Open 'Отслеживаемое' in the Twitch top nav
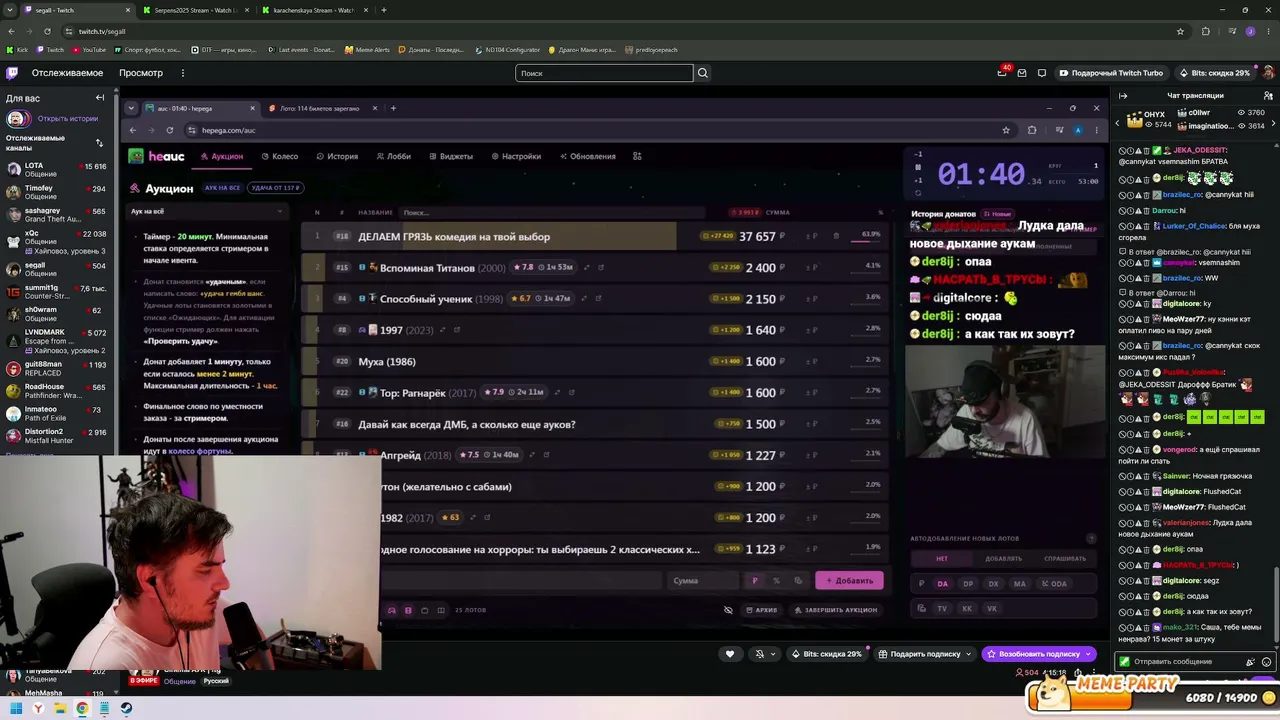Screen dimensions: 1280x720 pos(67,73)
